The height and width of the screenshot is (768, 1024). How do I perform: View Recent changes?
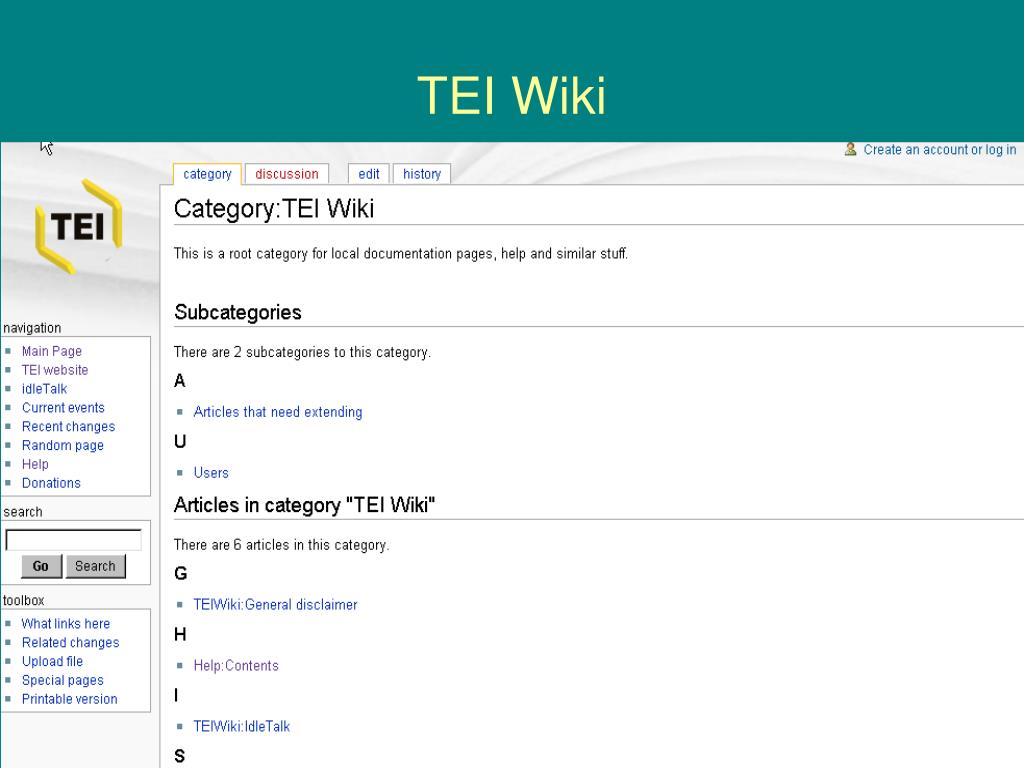pyautogui.click(x=69, y=427)
